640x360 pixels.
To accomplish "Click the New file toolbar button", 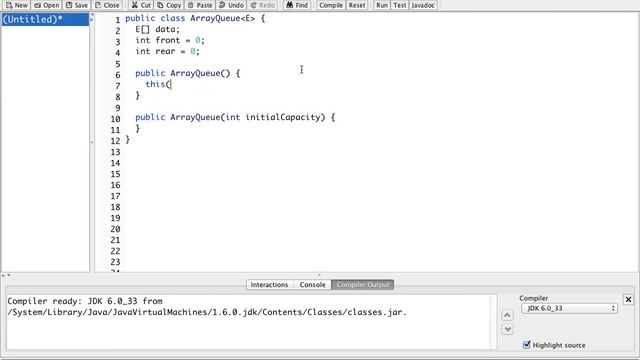I will 16,5.
